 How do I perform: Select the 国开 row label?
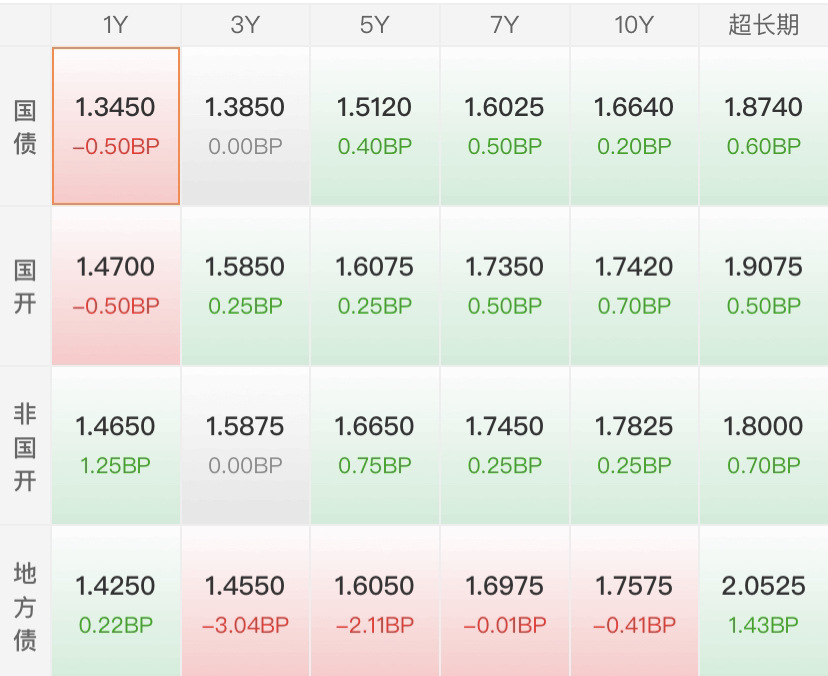tap(25, 286)
